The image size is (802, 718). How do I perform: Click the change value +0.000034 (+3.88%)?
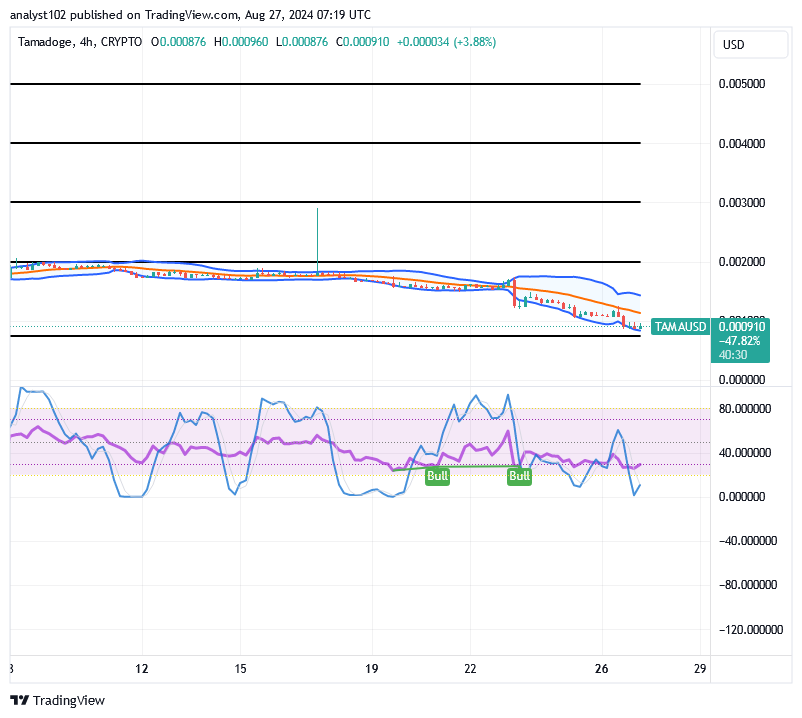pos(447,42)
